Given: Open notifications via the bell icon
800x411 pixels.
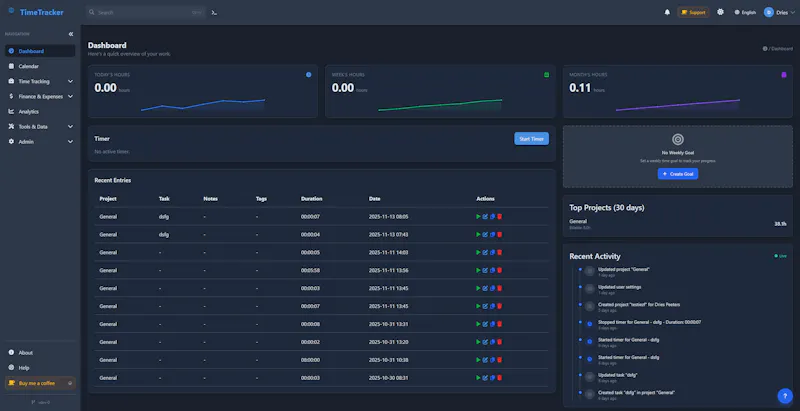Looking at the screenshot, I should [667, 12].
